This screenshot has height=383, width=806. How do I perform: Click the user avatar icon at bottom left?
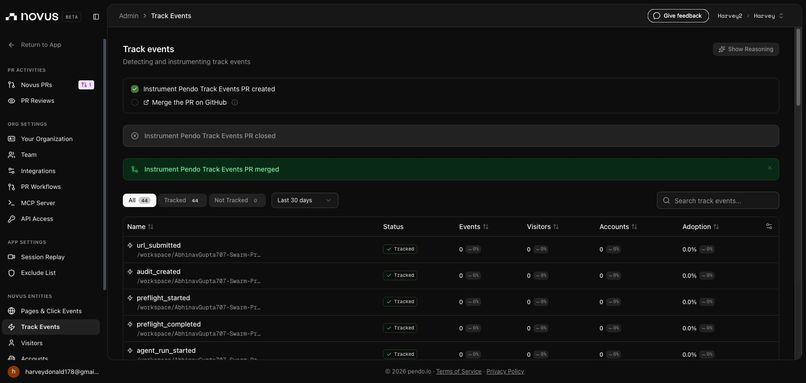(14, 372)
